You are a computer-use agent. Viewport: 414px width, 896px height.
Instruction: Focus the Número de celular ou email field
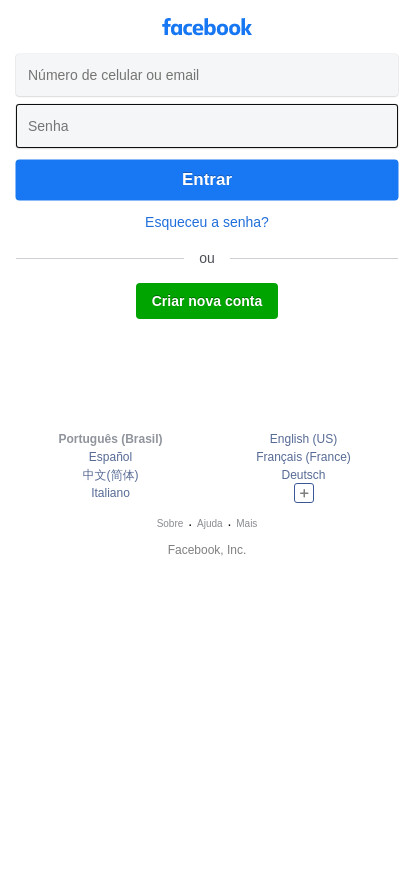pyautogui.click(x=207, y=75)
